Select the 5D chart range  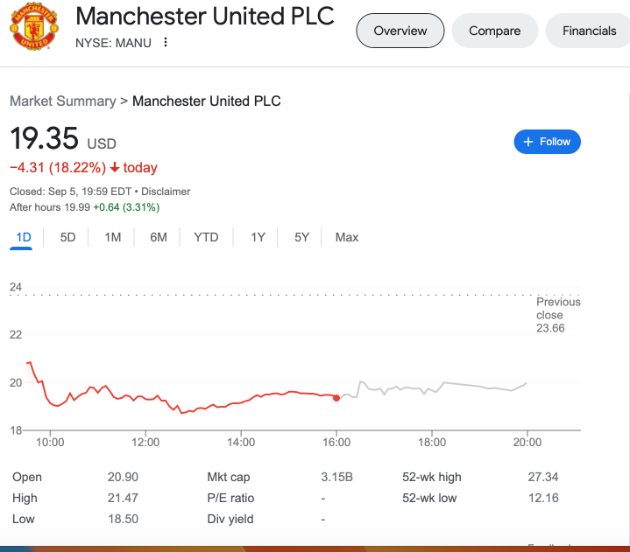tap(68, 237)
